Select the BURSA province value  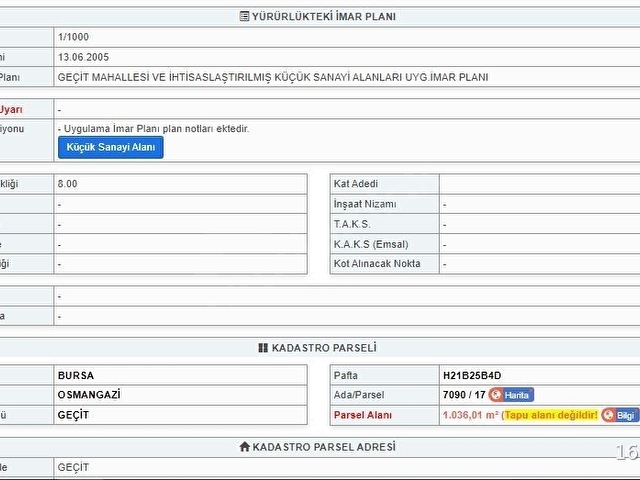76,376
